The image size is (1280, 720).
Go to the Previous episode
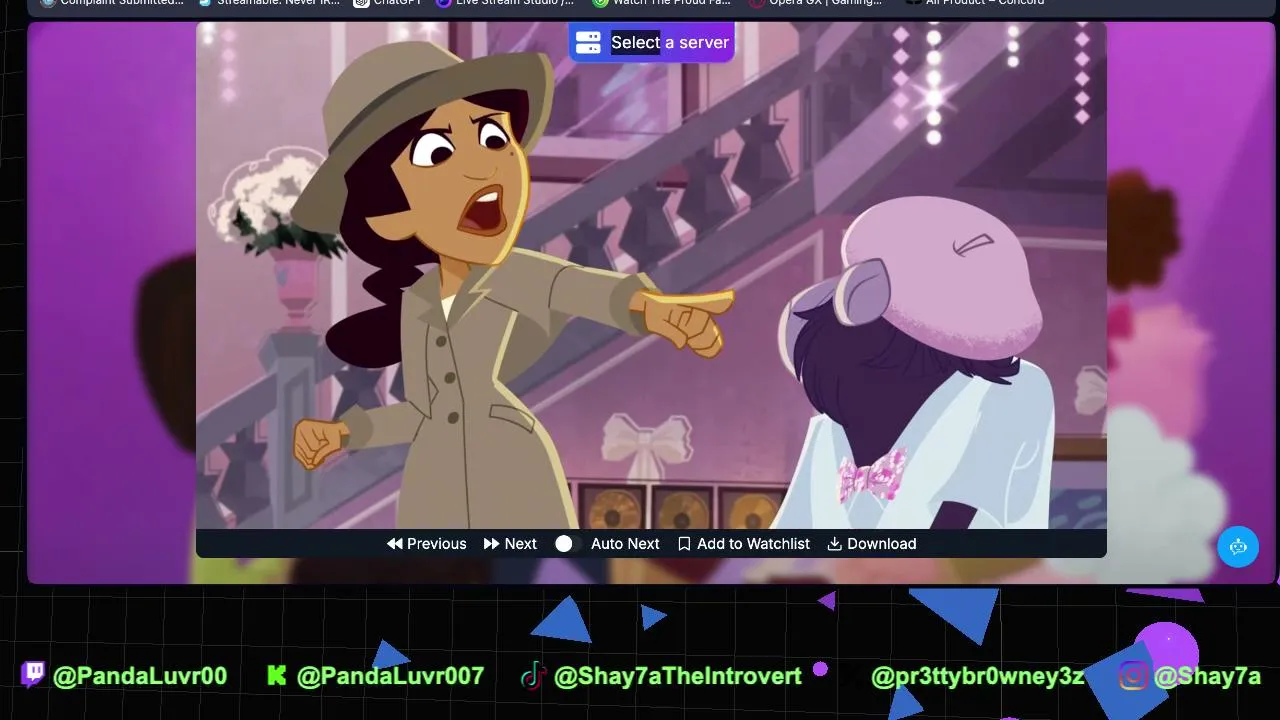[x=427, y=544]
